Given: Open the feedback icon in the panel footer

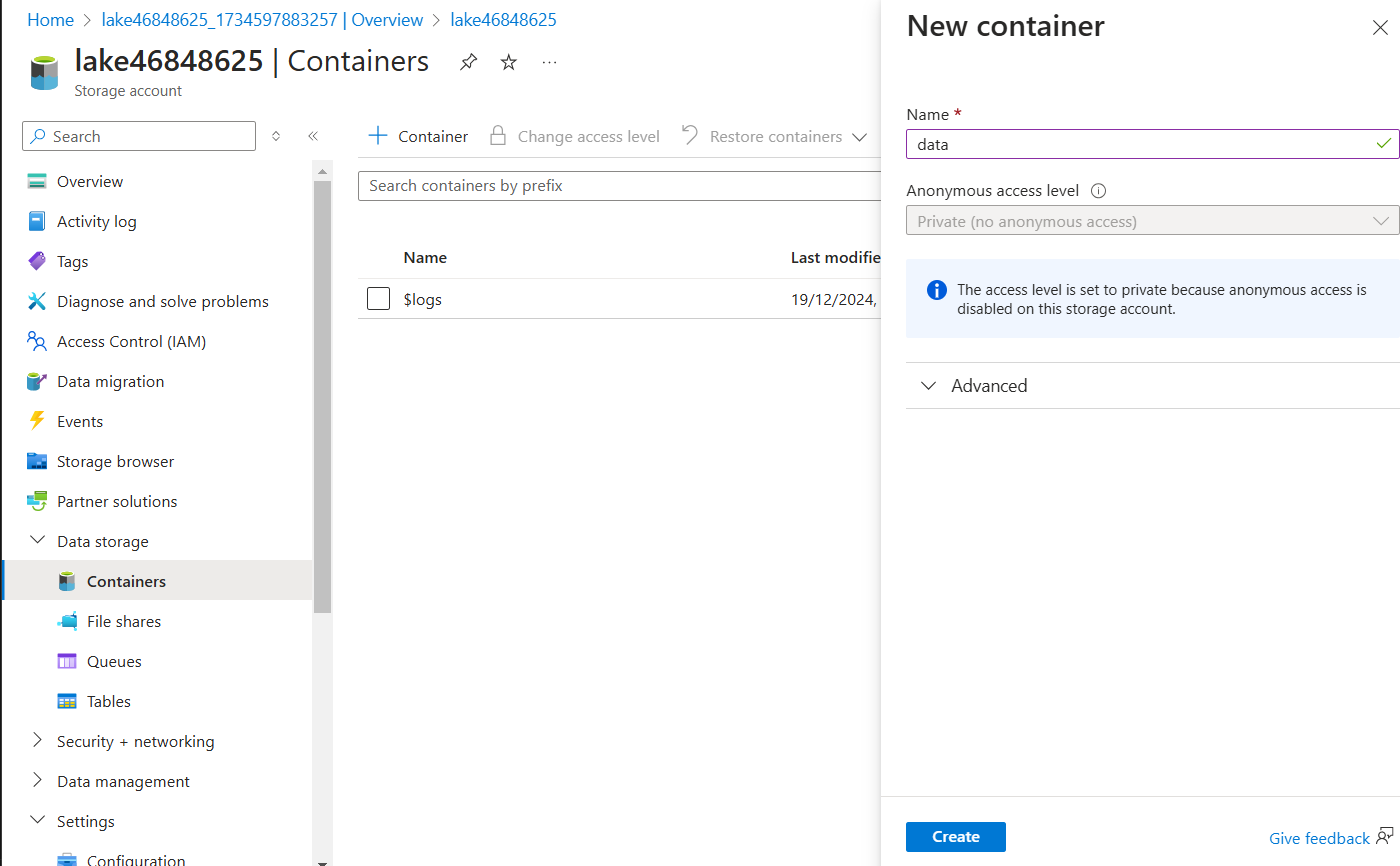Looking at the screenshot, I should pos(1385,836).
